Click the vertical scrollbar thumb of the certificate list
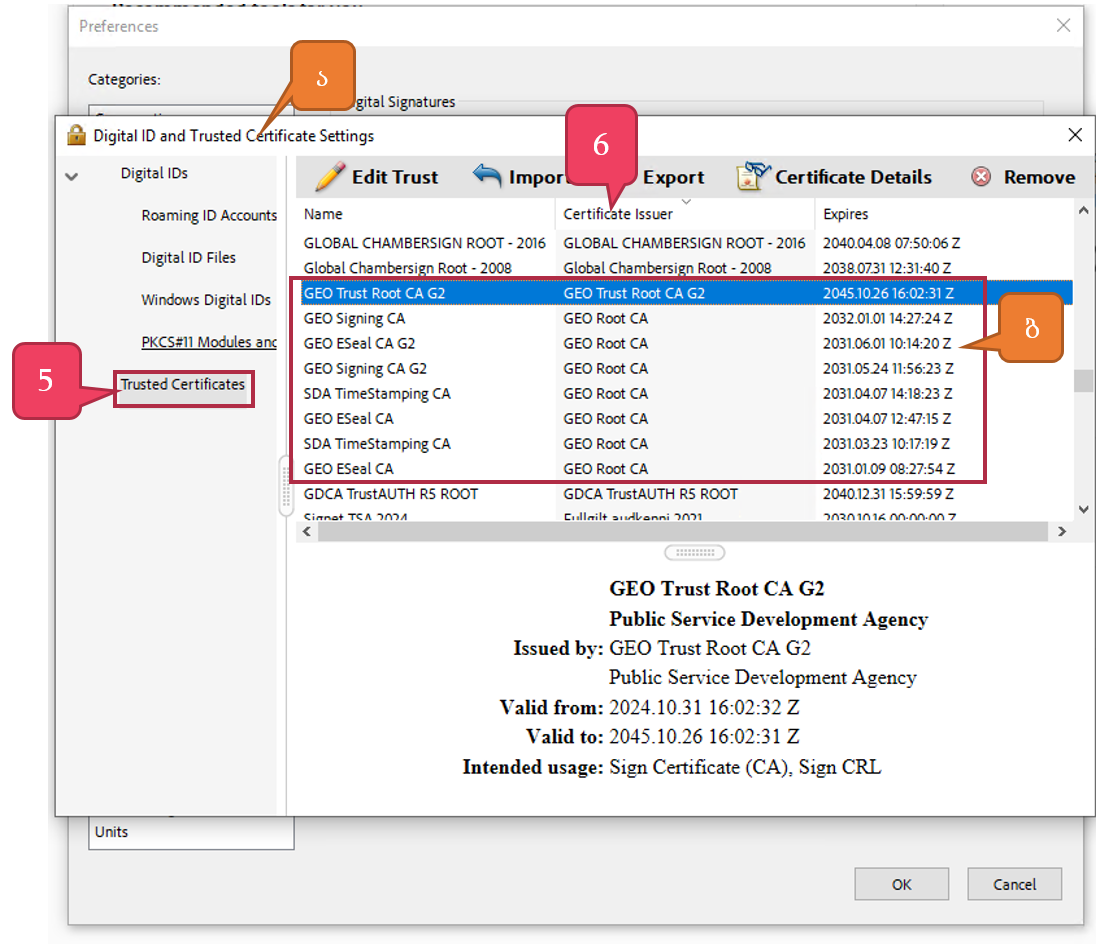1113x945 pixels. pos(1083,381)
